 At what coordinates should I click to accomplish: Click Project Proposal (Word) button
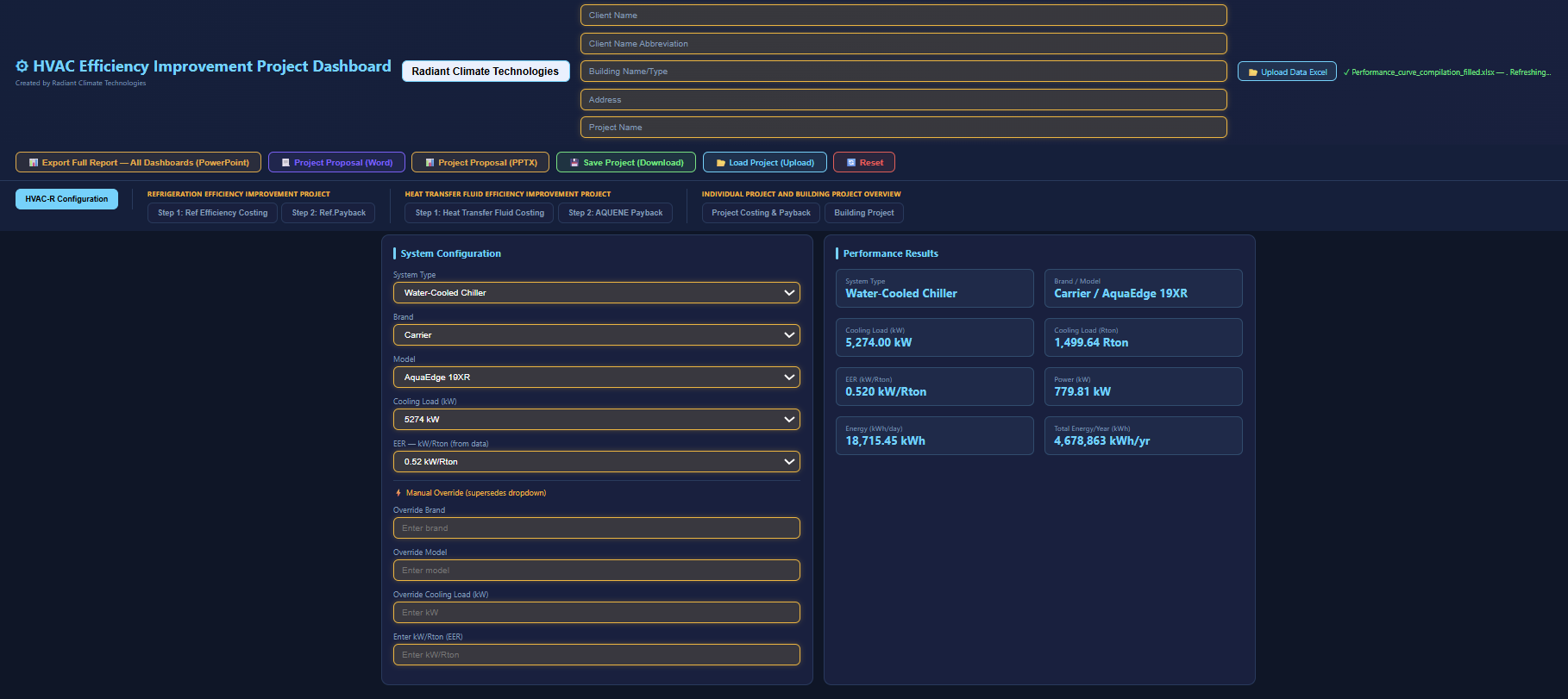tap(336, 163)
